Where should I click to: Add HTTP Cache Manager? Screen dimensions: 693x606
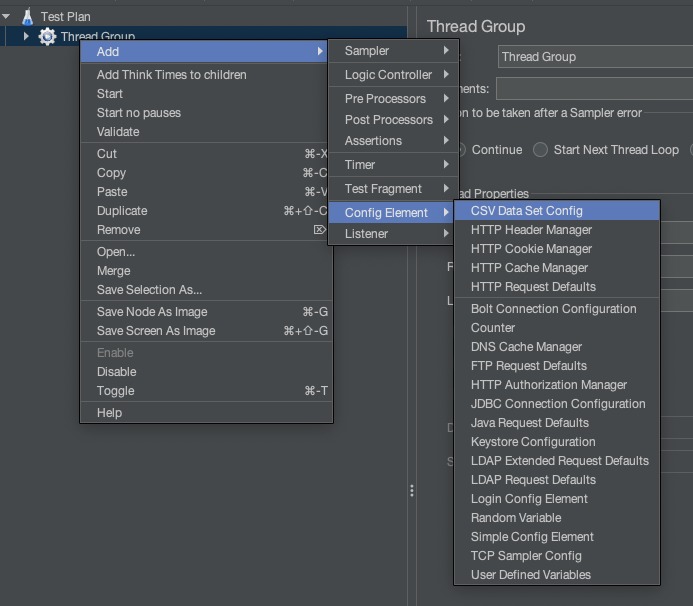[x=557, y=268]
